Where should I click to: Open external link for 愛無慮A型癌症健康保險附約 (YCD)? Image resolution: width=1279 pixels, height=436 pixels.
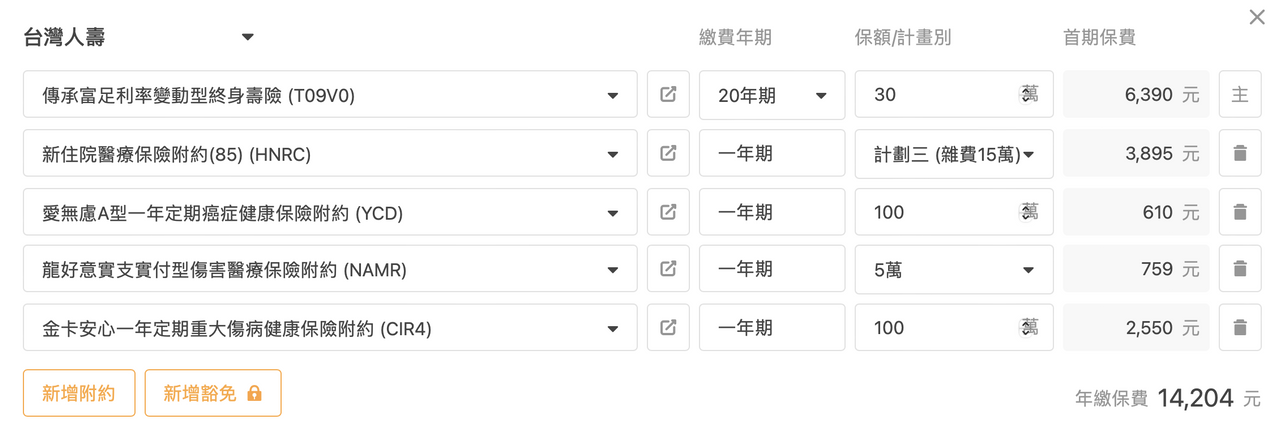(x=668, y=211)
